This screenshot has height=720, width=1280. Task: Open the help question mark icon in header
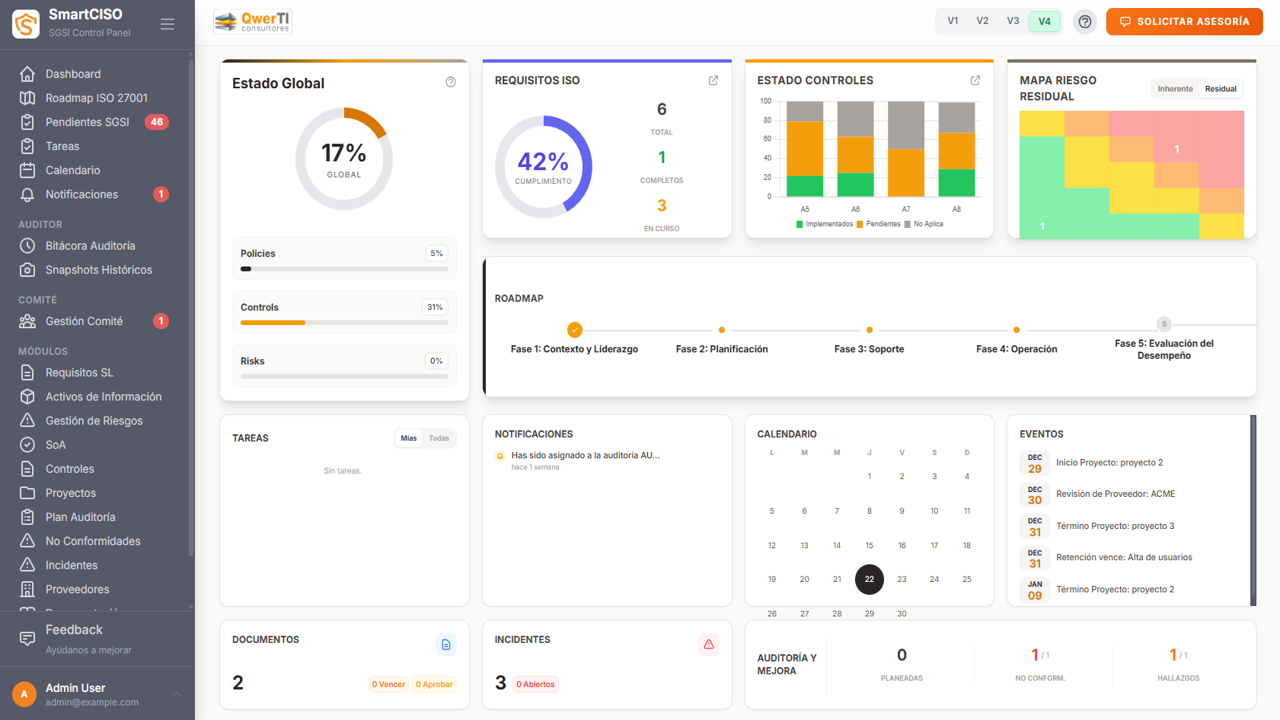point(1085,22)
